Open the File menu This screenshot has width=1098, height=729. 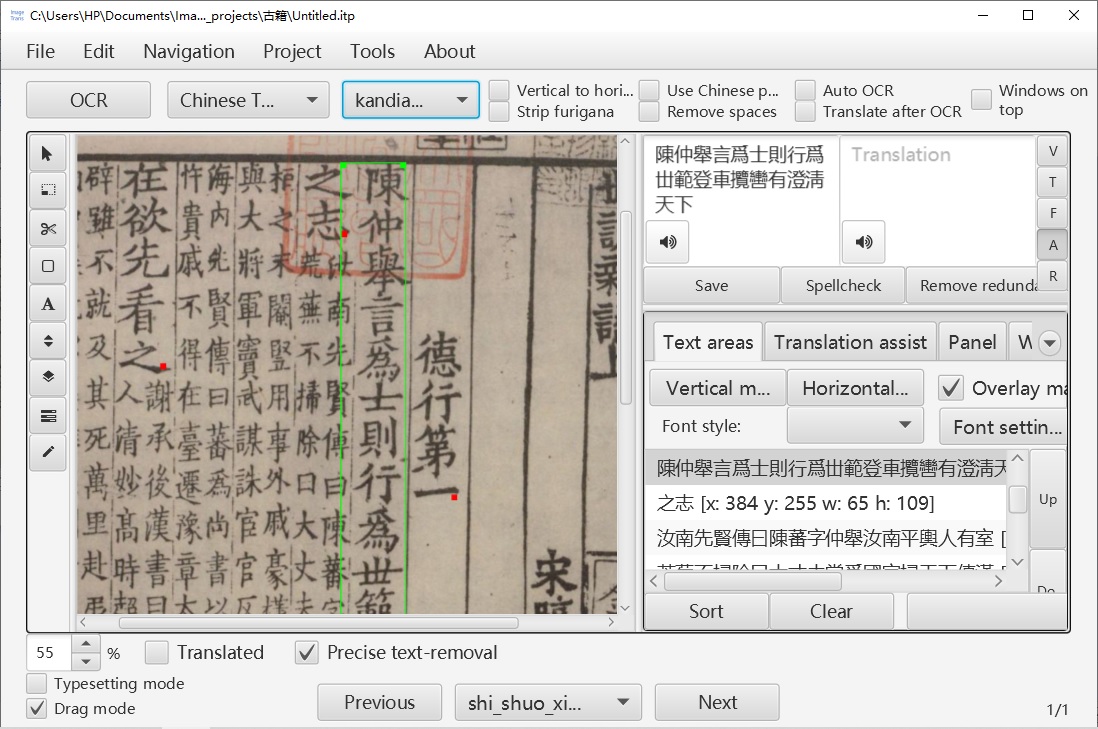point(41,51)
